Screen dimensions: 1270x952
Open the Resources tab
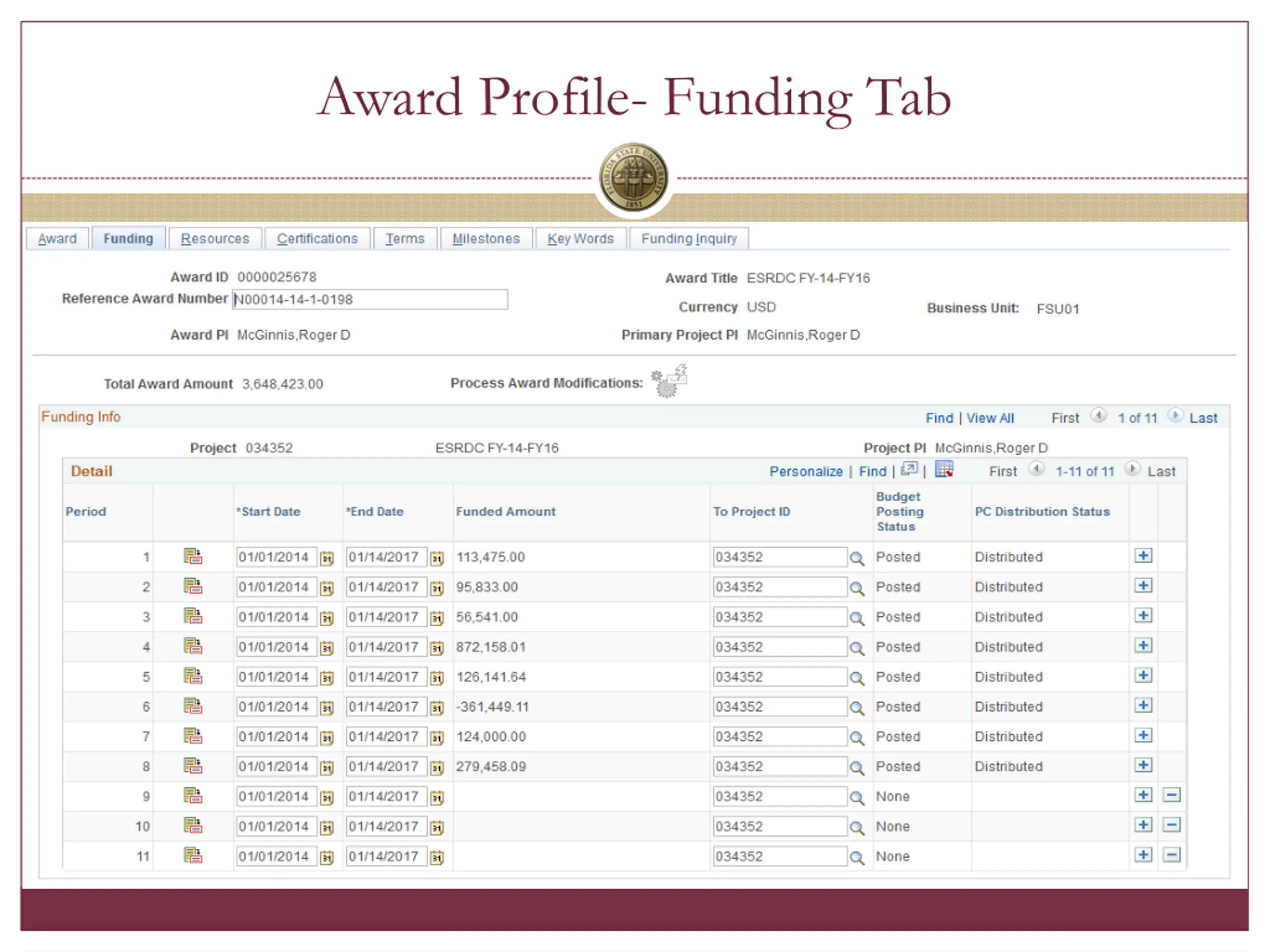[215, 238]
